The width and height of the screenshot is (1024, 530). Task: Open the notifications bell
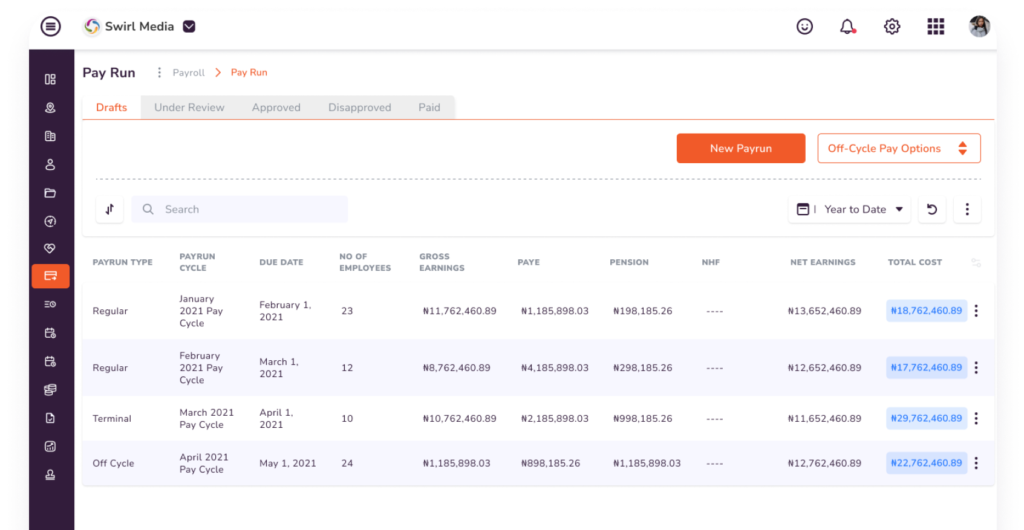pyautogui.click(x=848, y=27)
